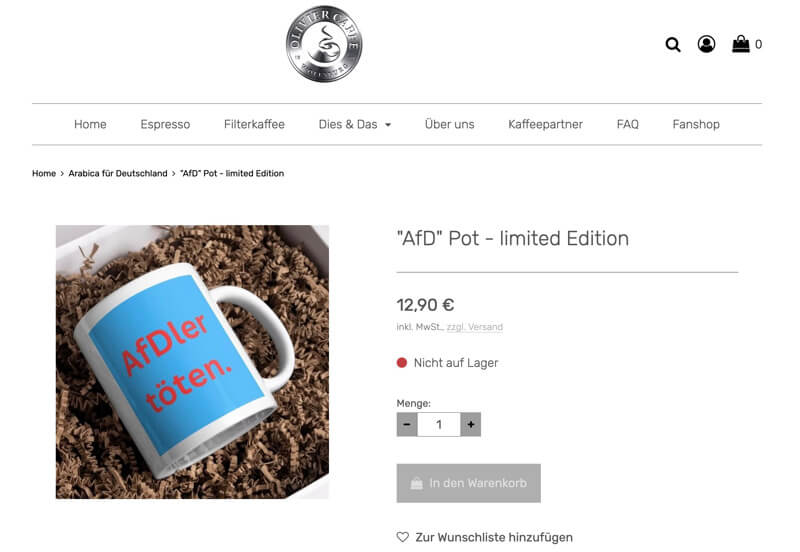Decrease quantity with minus button
The height and width of the screenshot is (552, 800).
[407, 424]
